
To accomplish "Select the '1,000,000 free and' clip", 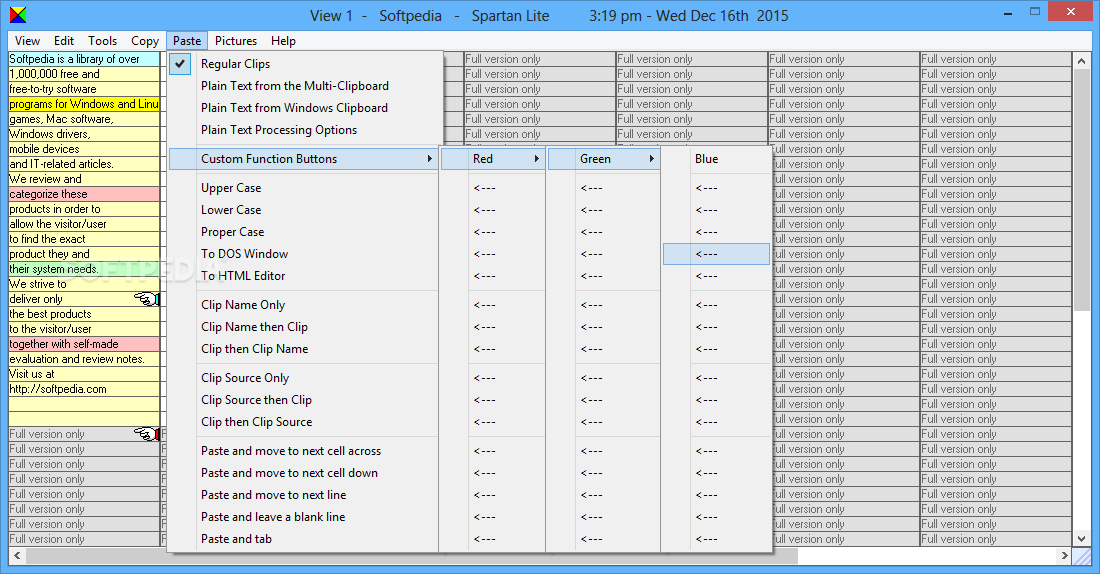I will coord(84,74).
